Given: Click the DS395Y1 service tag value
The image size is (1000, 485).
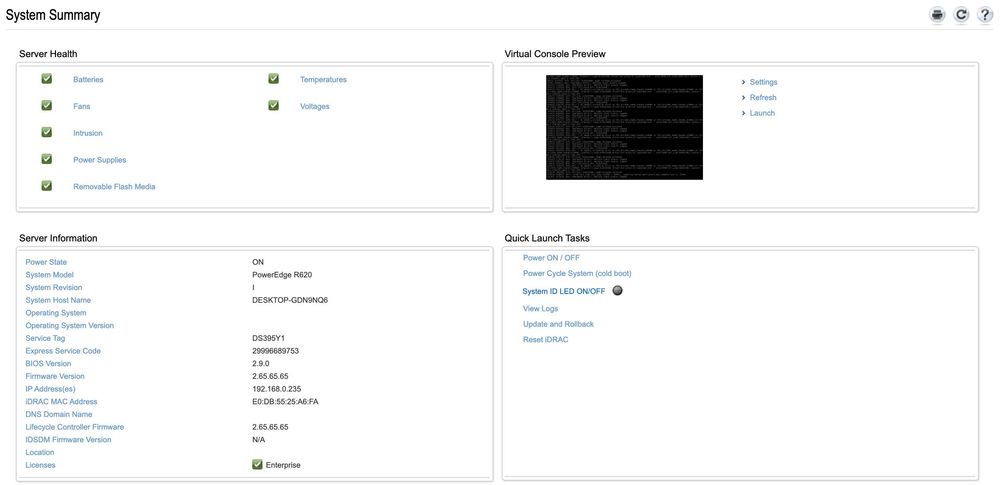Looking at the screenshot, I should tap(268, 338).
